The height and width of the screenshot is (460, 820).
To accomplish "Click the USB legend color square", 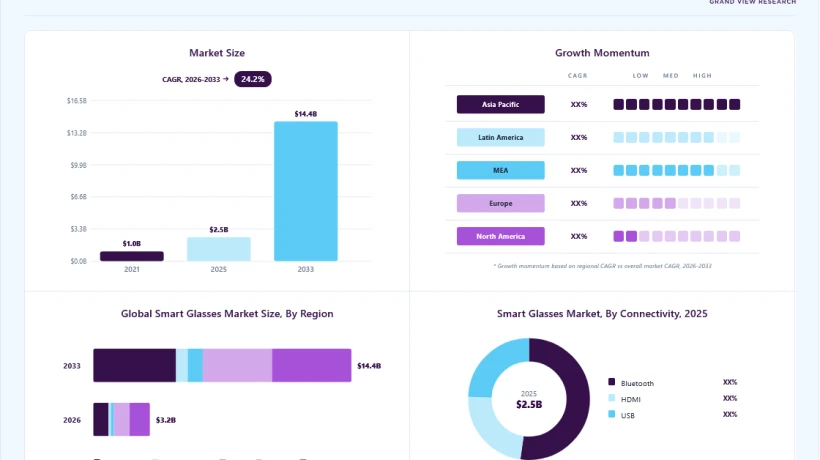I will (611, 415).
